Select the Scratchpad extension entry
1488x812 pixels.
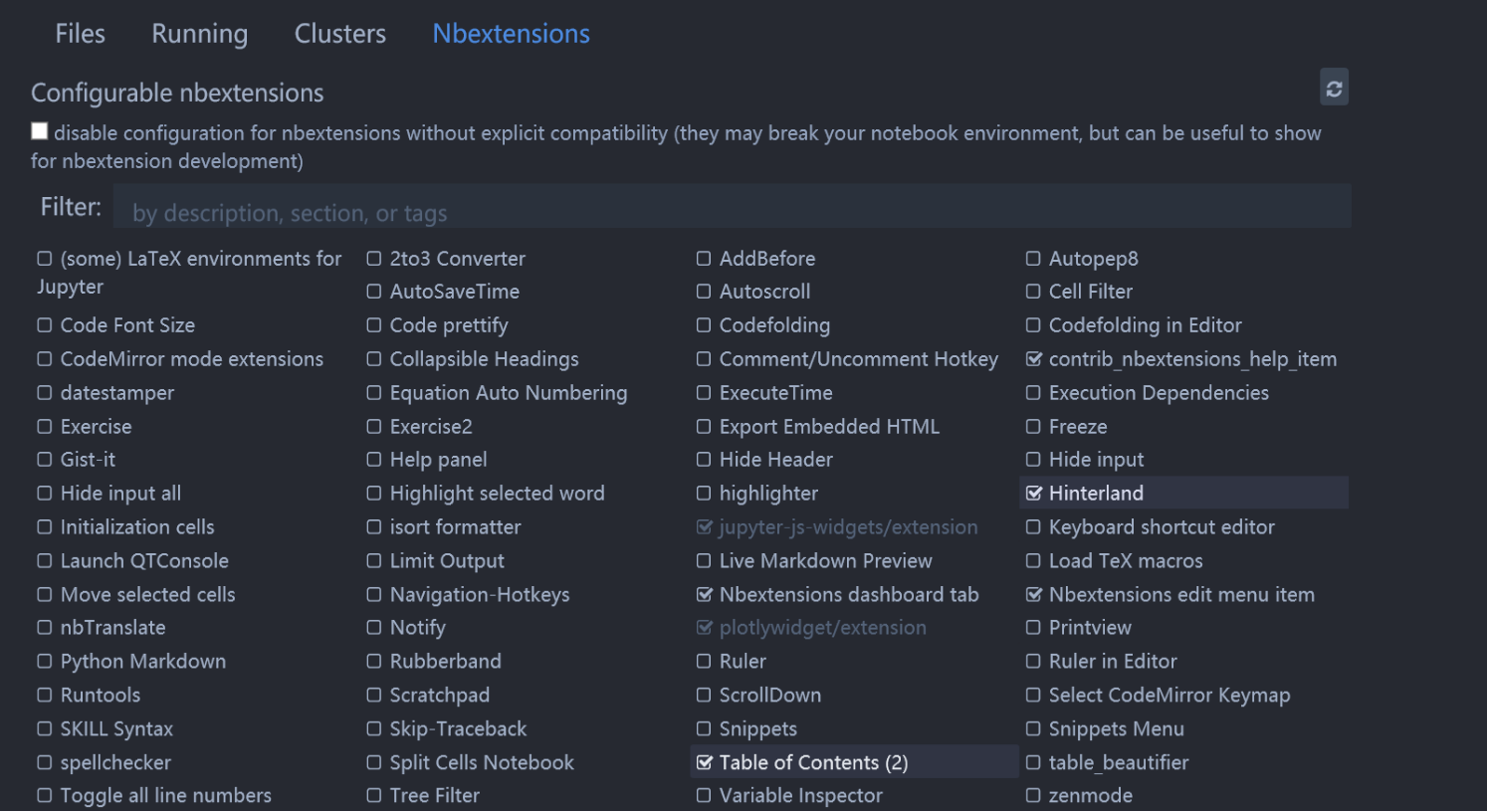439,696
